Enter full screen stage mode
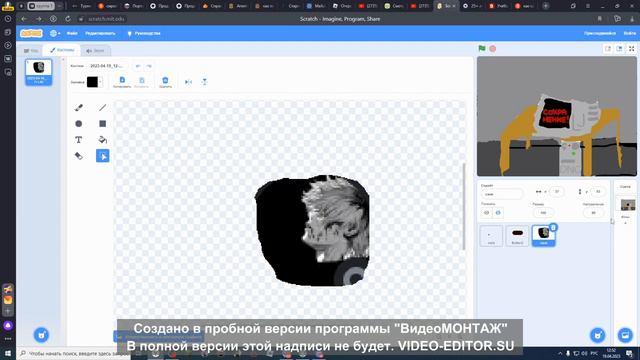This screenshot has height=360, width=640. 631,49
